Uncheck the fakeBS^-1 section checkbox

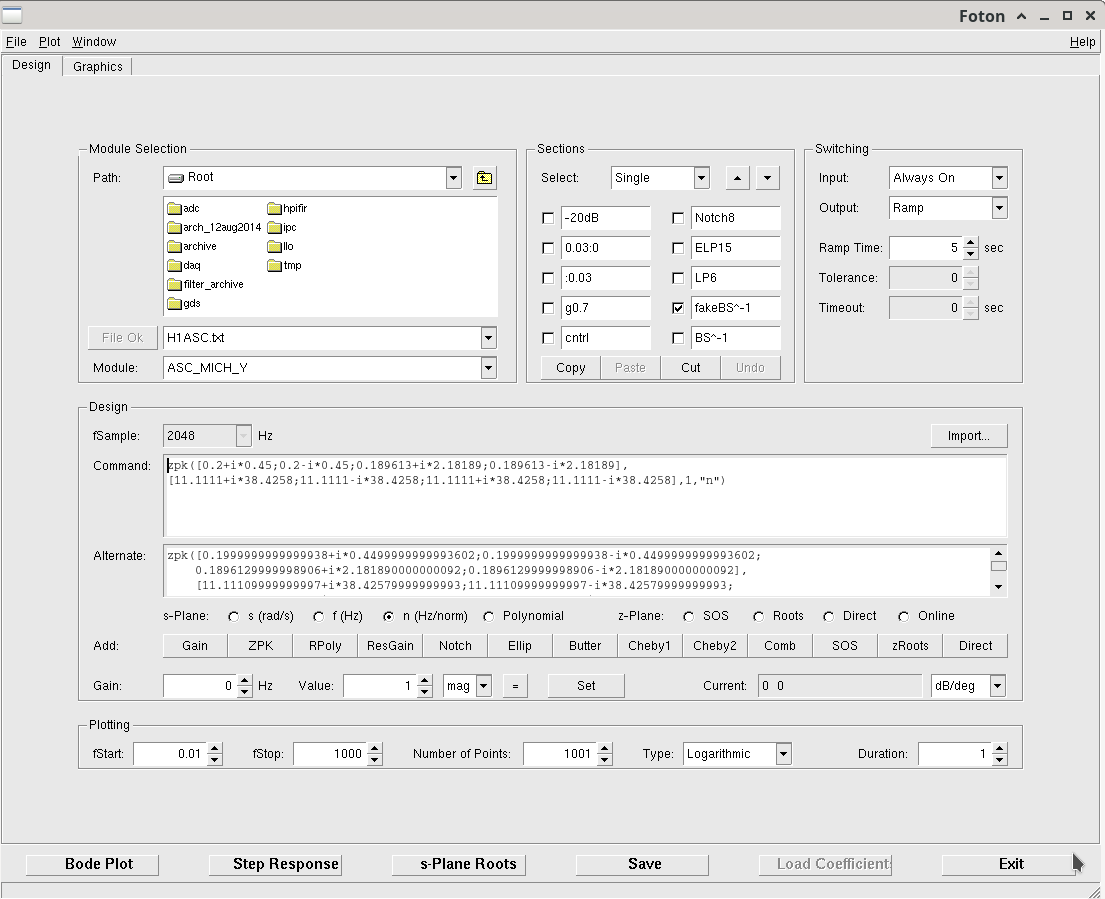click(678, 308)
